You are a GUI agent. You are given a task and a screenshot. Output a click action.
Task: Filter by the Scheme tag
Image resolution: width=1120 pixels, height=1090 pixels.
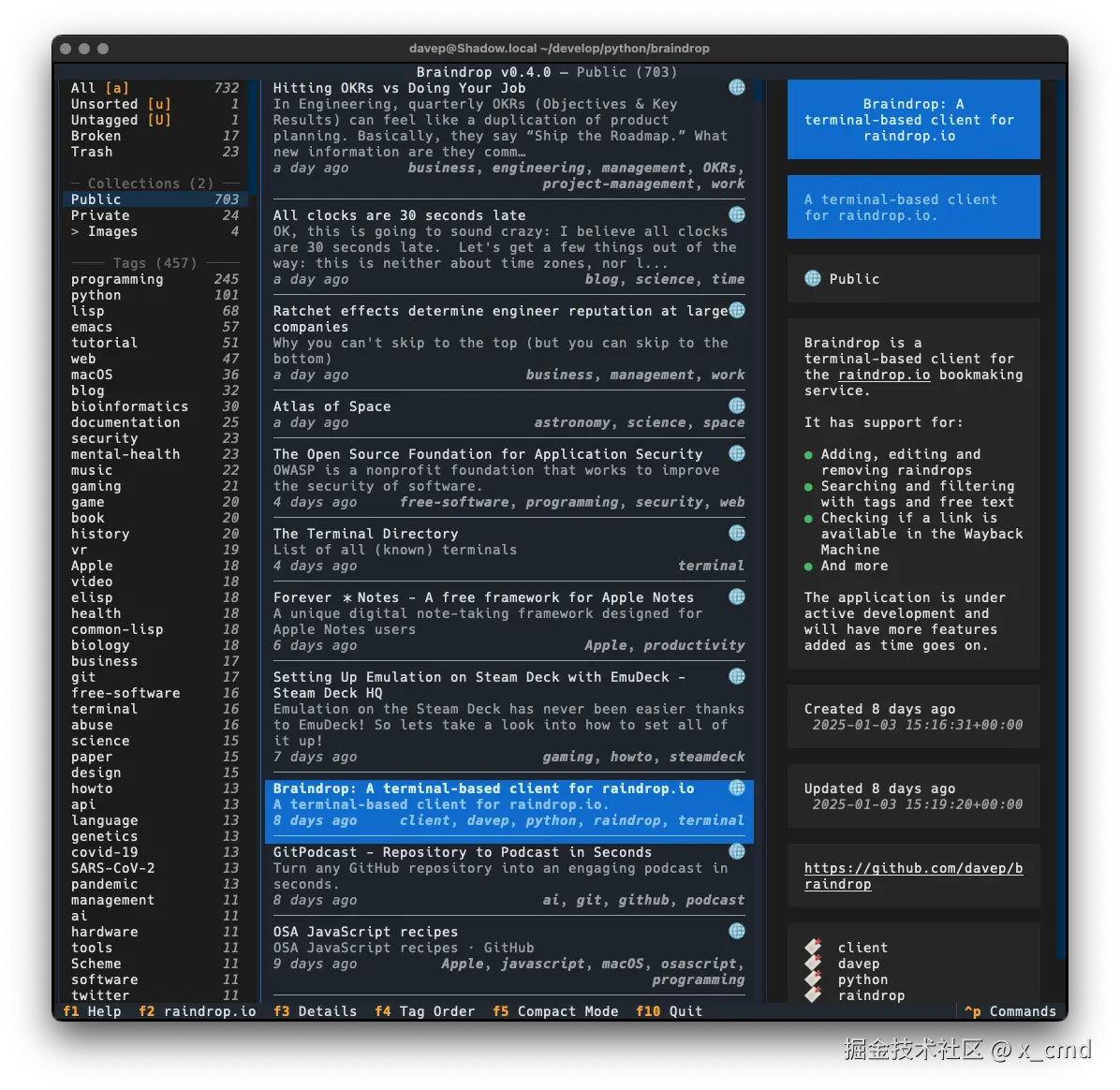click(x=155, y=964)
